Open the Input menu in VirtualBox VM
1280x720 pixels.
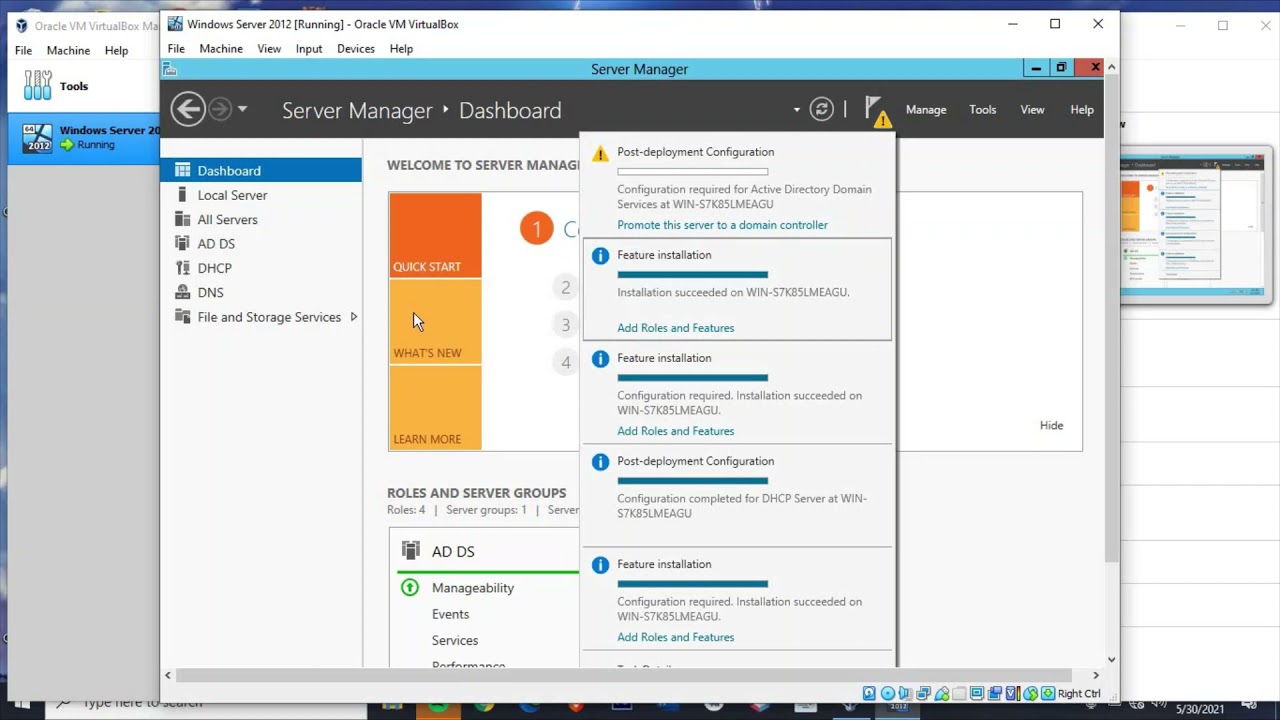tap(309, 48)
